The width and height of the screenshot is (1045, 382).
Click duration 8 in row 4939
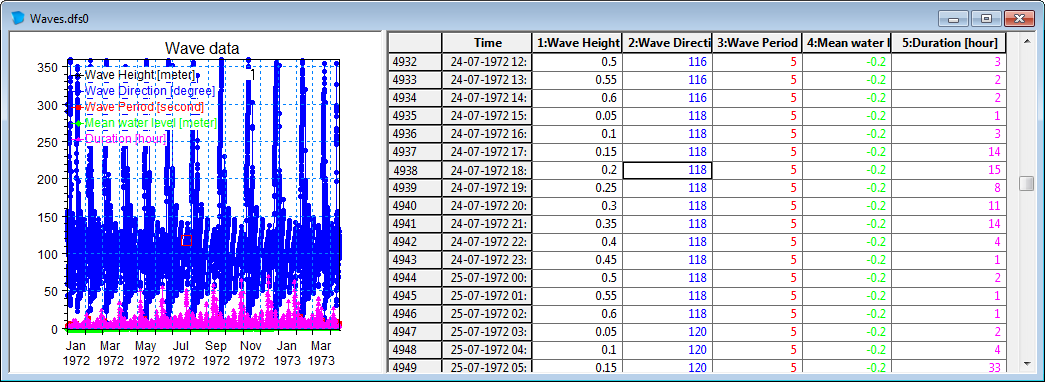[x=948, y=188]
